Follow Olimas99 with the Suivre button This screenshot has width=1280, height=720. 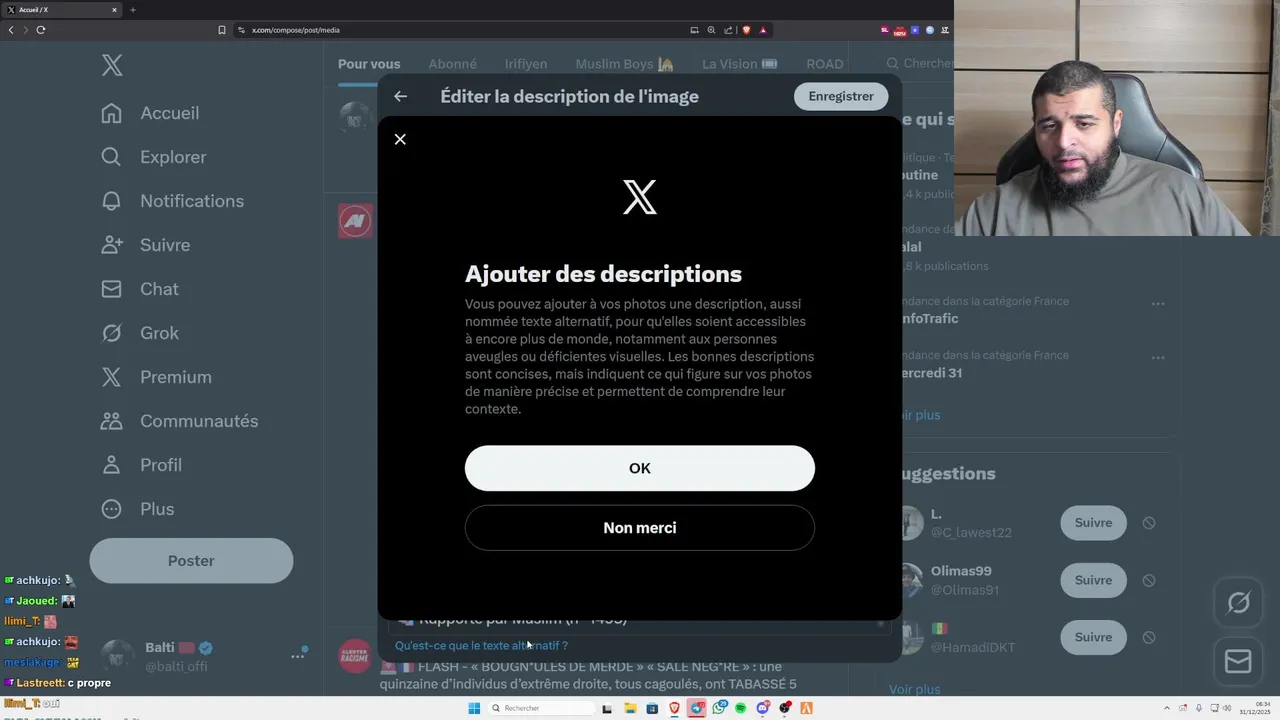1093,580
